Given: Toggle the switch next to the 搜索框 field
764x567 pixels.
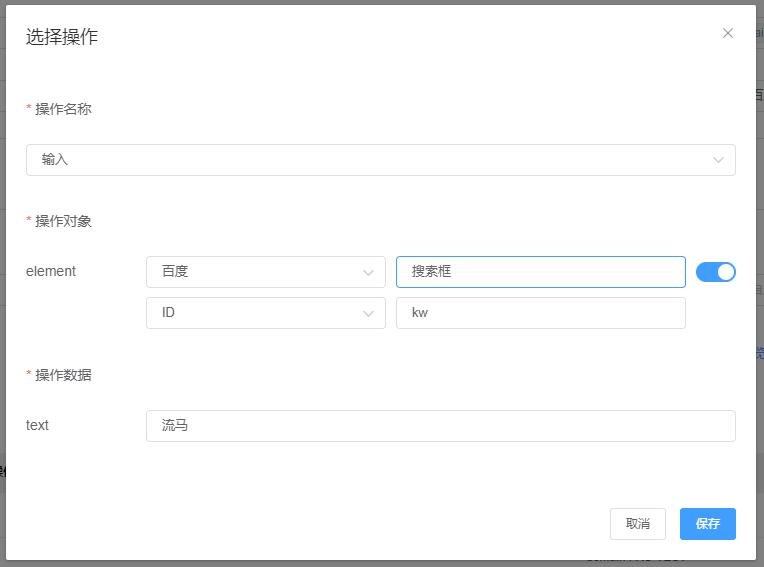Looking at the screenshot, I should click(715, 272).
